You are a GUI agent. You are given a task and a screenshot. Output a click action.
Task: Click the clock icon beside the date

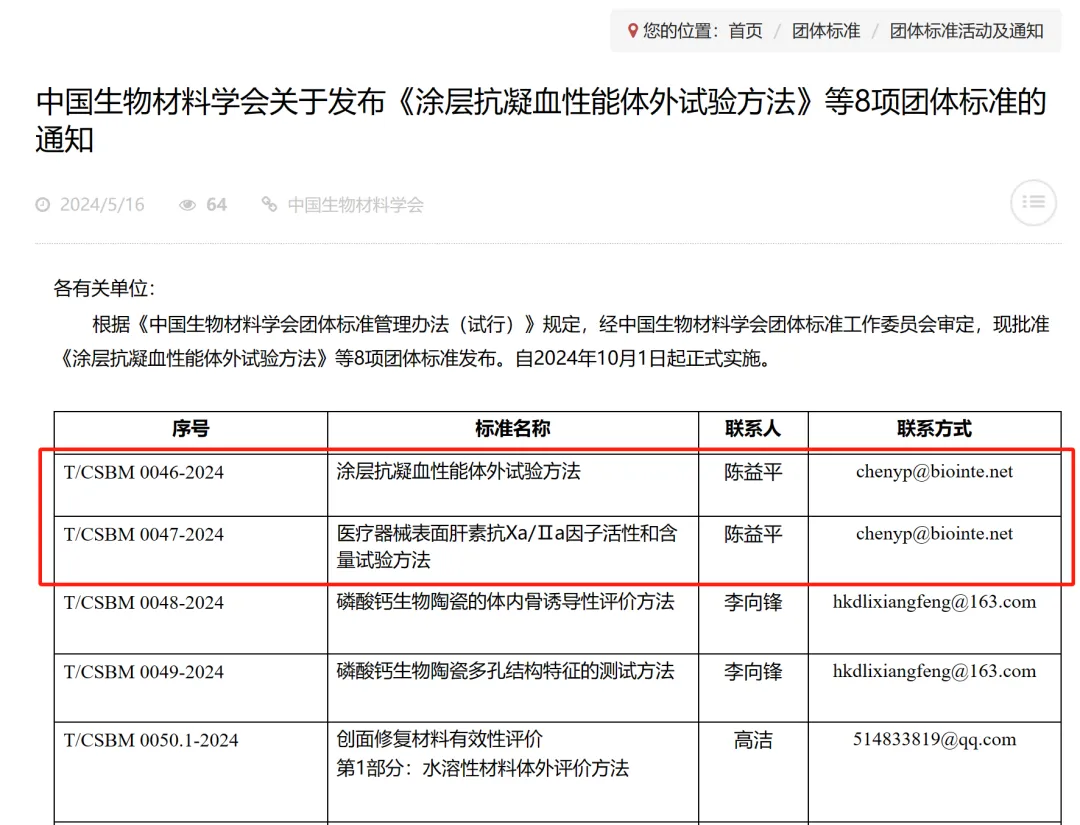(x=42, y=205)
